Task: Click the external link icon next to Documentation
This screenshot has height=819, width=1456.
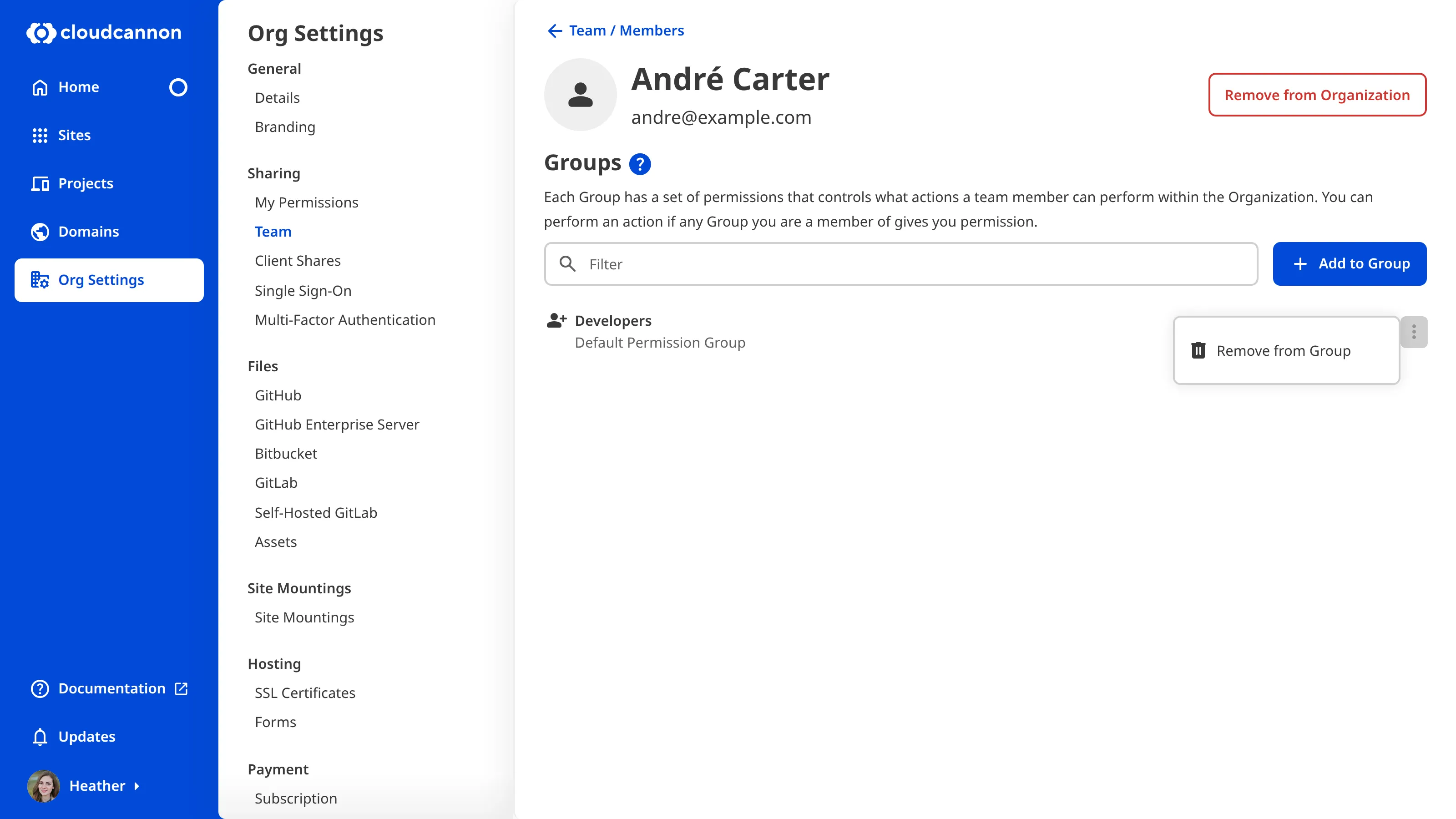Action: [181, 688]
